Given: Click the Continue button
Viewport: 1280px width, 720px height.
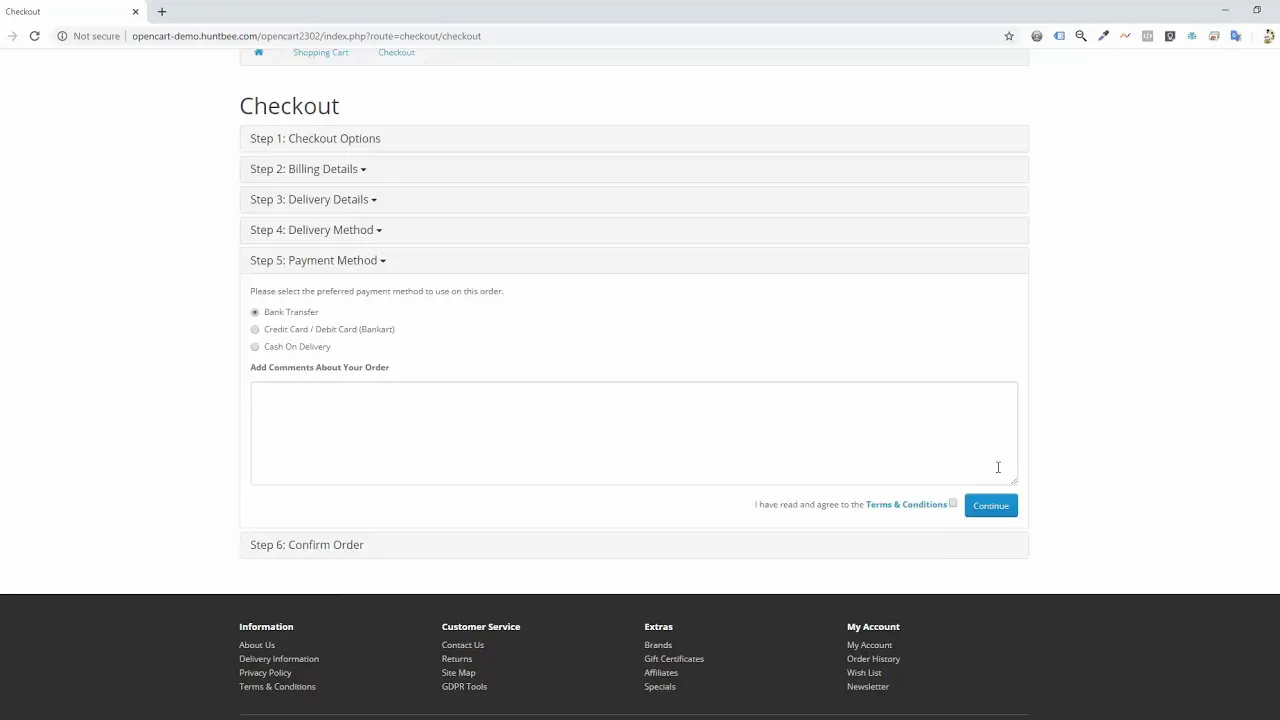Looking at the screenshot, I should tap(991, 505).
